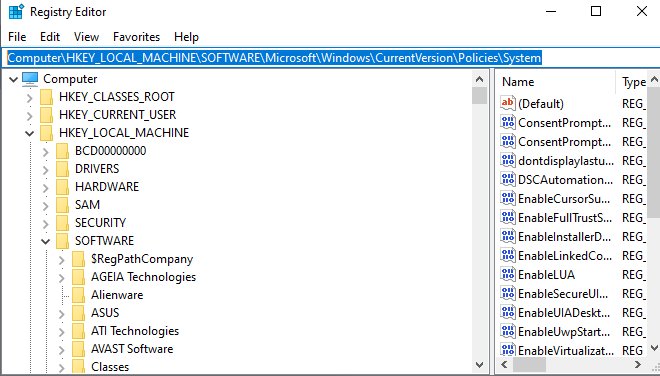Click the binary icon beside EnableFullTrustS... value
Screen dimensions: 660x376
[508, 218]
